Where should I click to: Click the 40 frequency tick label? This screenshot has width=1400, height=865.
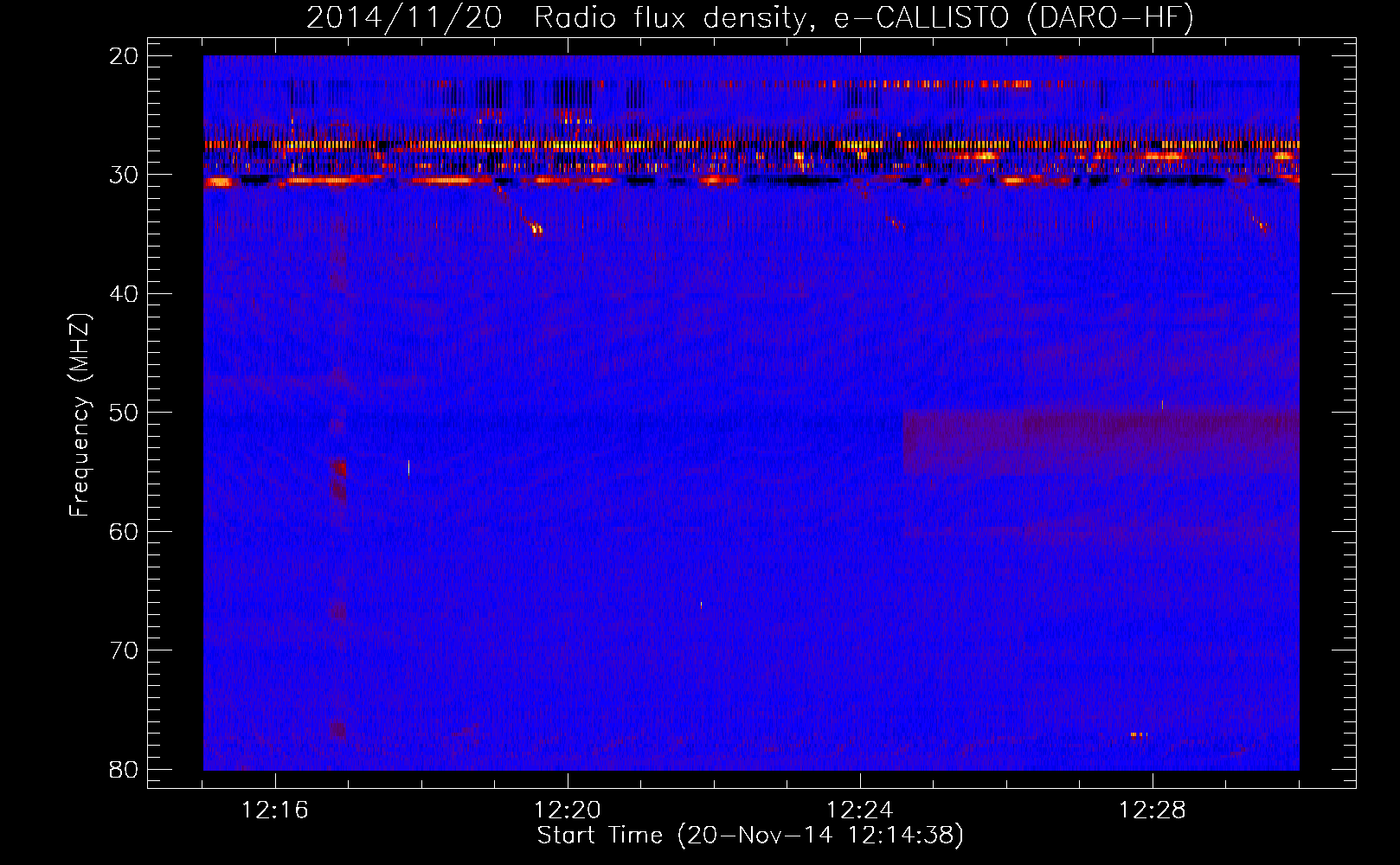pyautogui.click(x=124, y=294)
